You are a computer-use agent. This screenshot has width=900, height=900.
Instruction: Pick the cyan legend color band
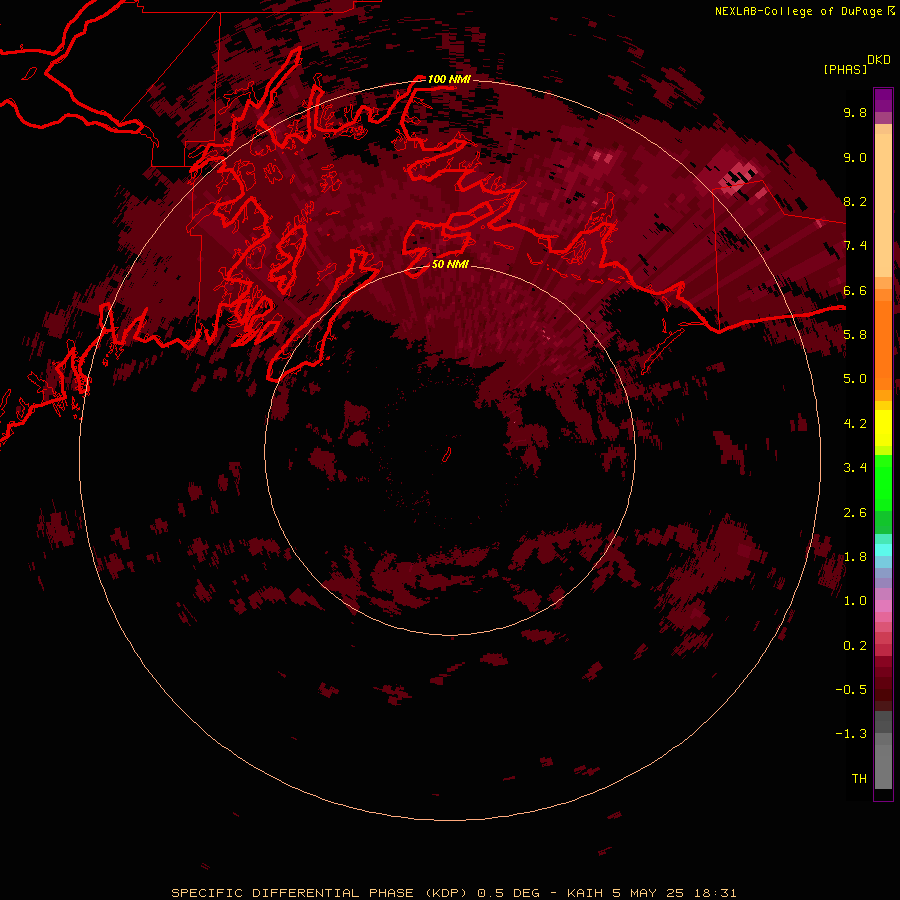(x=883, y=550)
